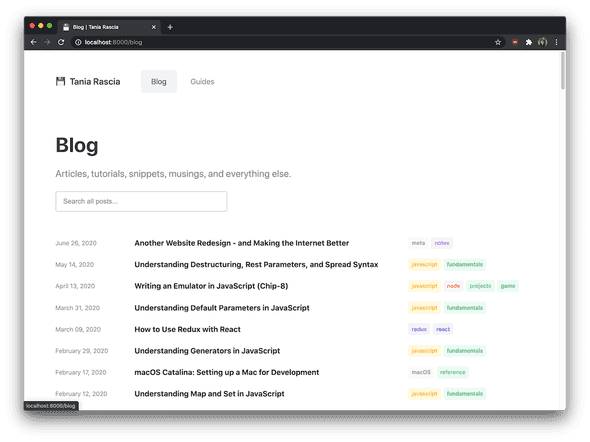Switch to the Guides navigation tab
This screenshot has height=442, width=590.
(202, 81)
